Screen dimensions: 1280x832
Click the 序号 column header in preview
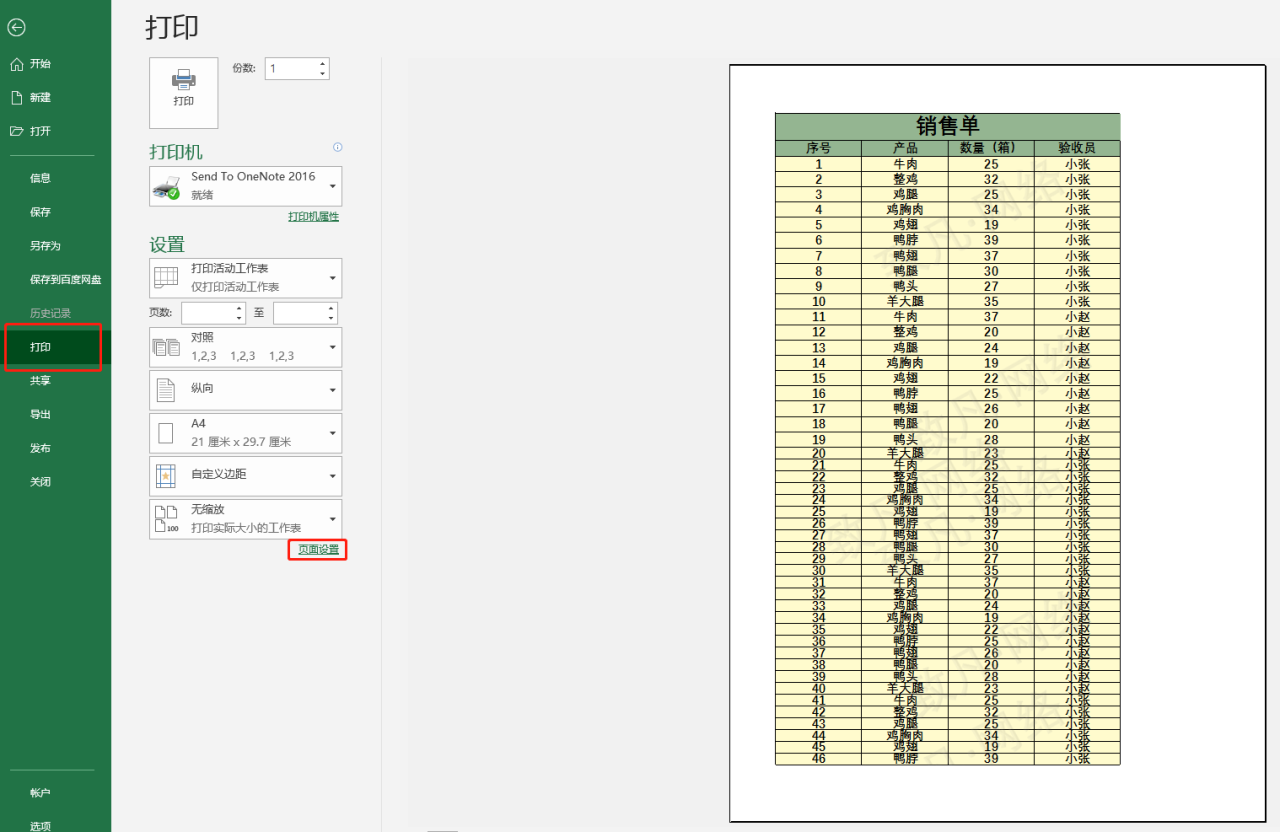point(818,148)
